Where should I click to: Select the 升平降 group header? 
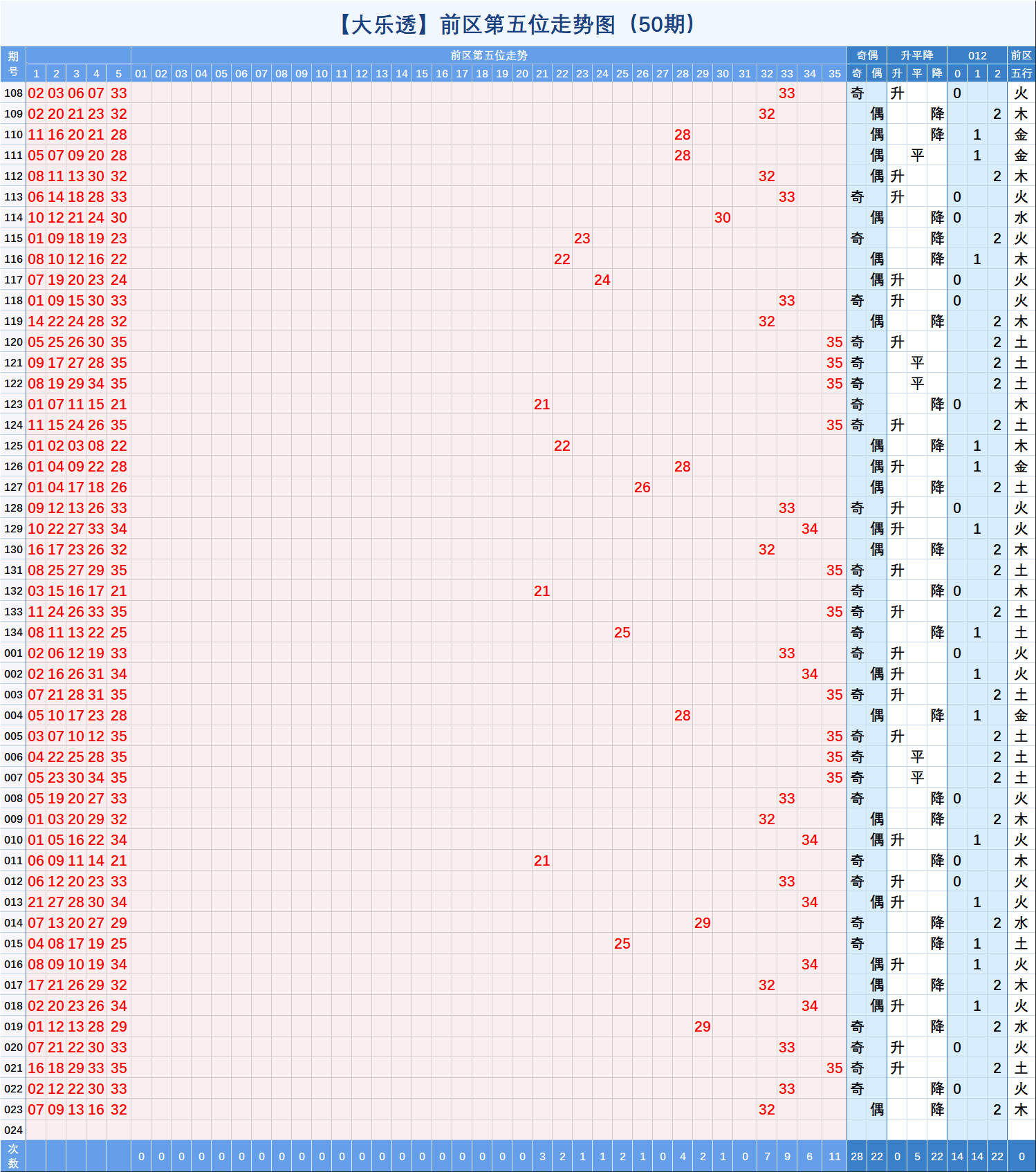point(917,55)
